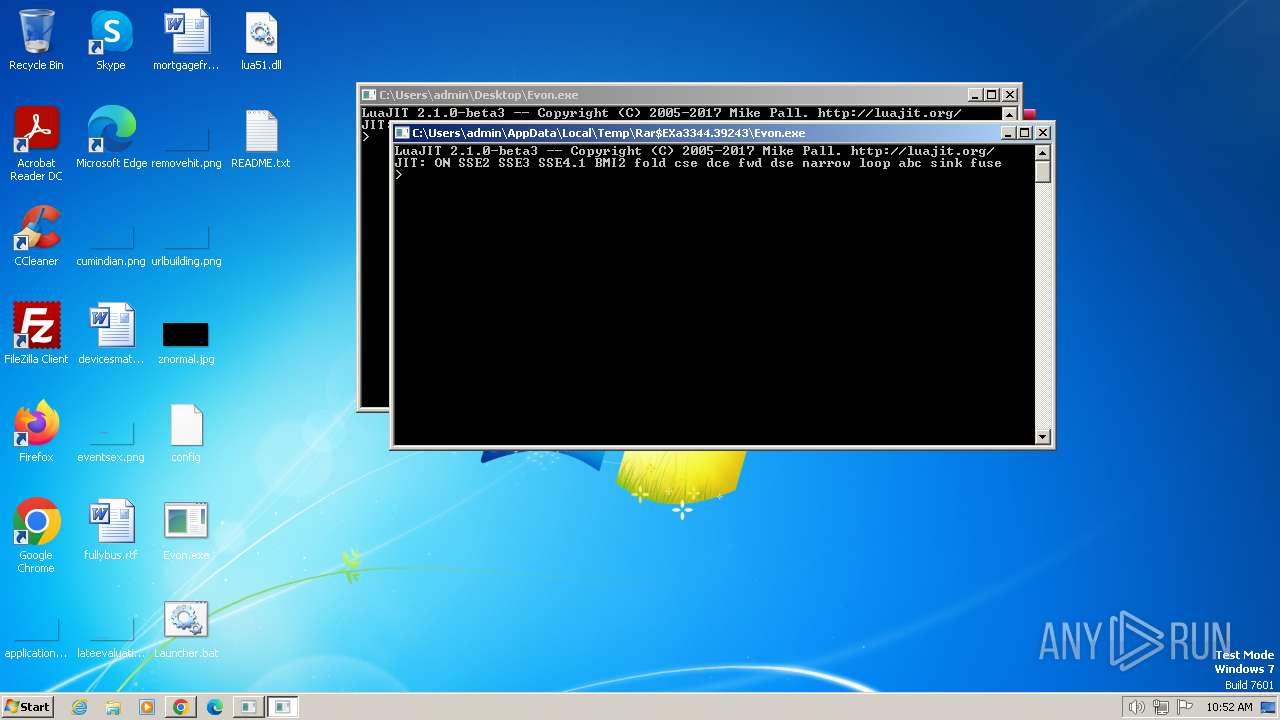Open the FileZilla Client shortcut

pos(36,334)
